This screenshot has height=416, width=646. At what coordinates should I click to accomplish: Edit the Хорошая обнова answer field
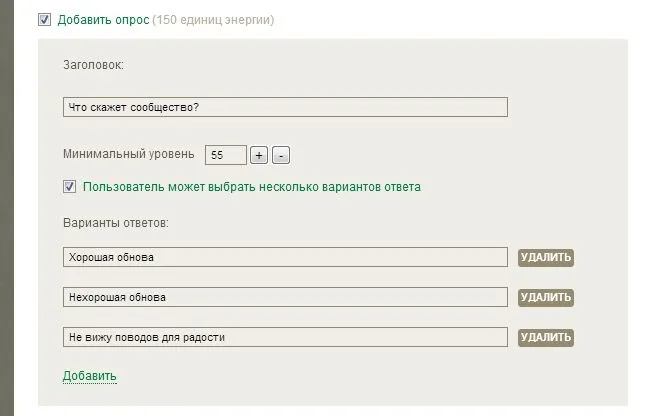pos(285,257)
